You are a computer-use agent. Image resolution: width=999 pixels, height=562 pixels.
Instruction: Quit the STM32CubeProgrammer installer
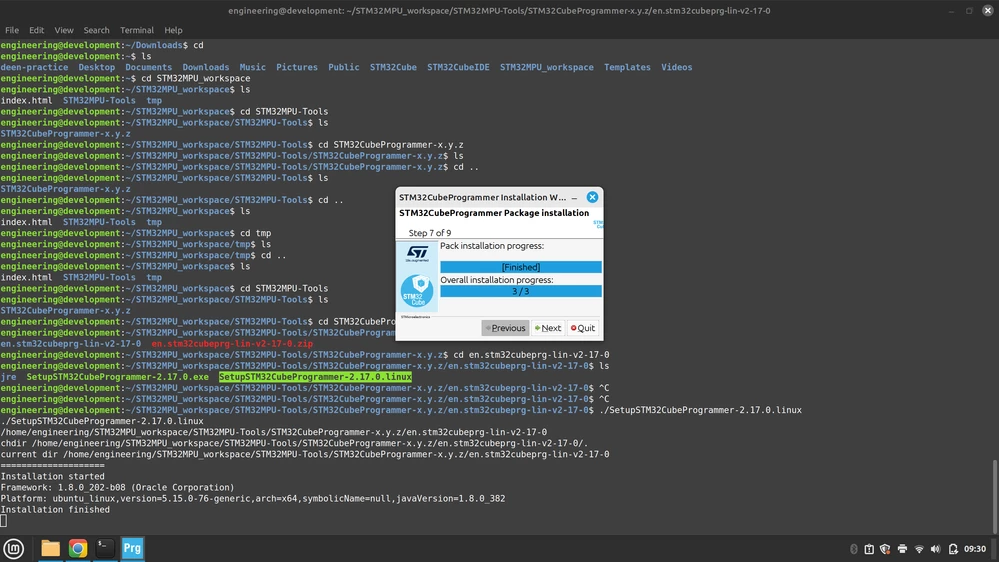[583, 328]
